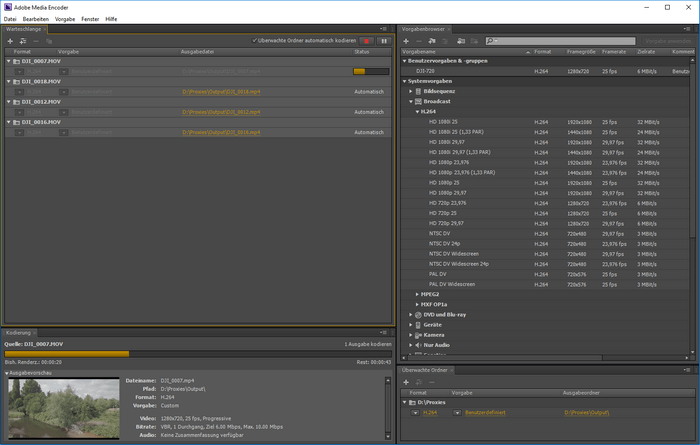Select the Überwachte Ordner tab
The image size is (700, 445).
[424, 370]
